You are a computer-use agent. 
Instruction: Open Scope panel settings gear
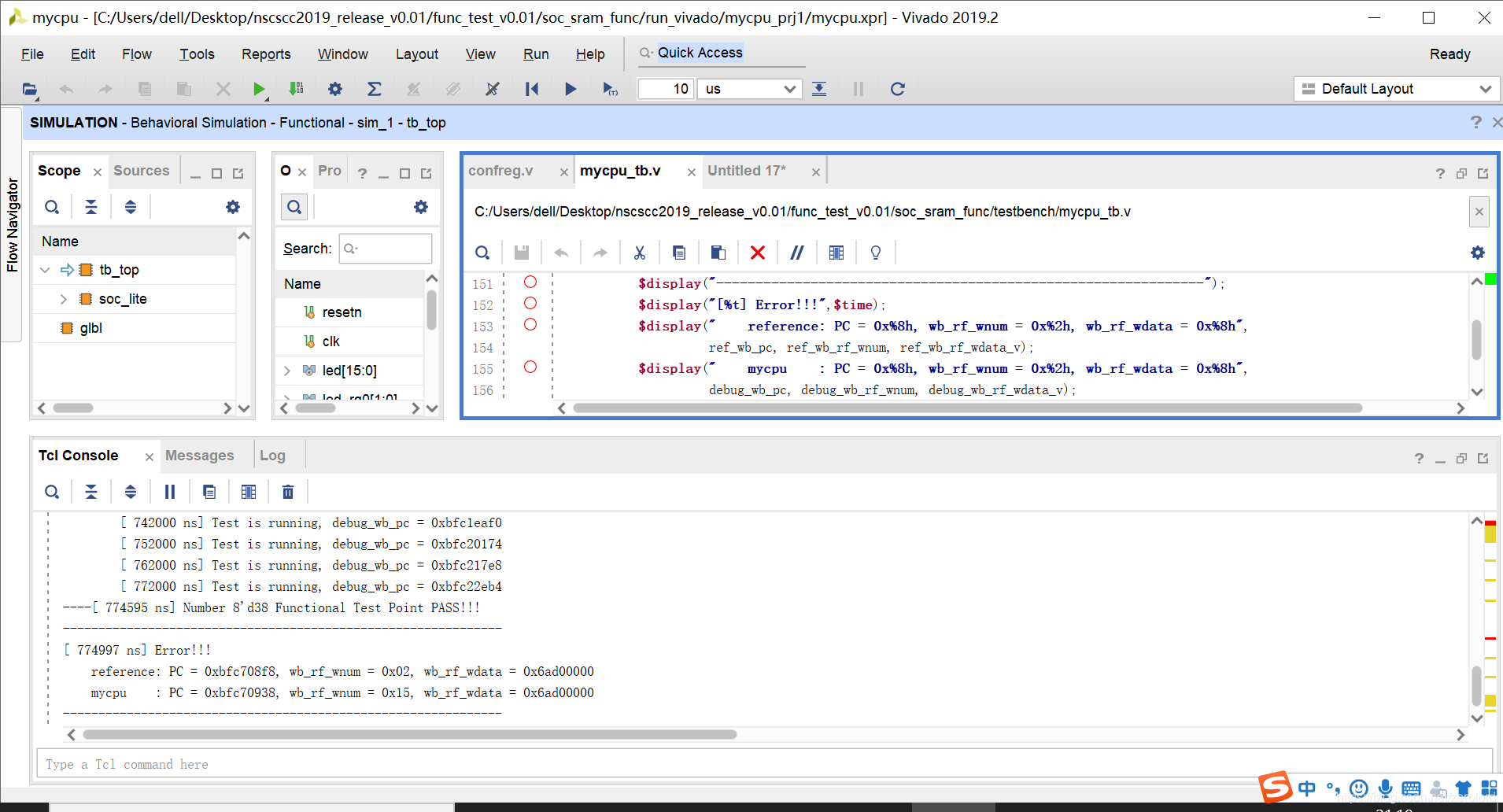(x=233, y=207)
